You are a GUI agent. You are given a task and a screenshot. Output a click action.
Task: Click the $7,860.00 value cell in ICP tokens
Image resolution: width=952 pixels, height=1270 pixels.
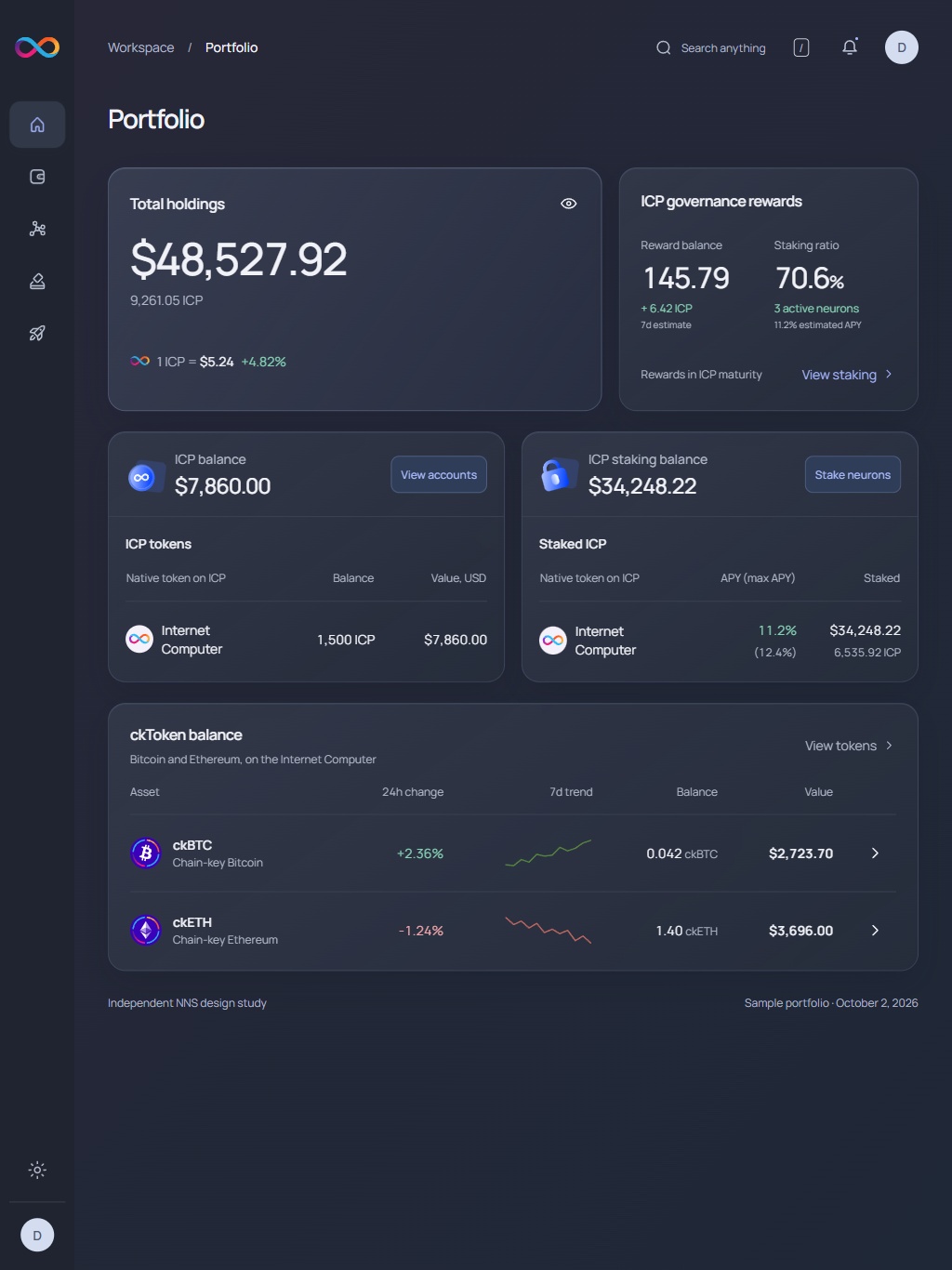(456, 640)
